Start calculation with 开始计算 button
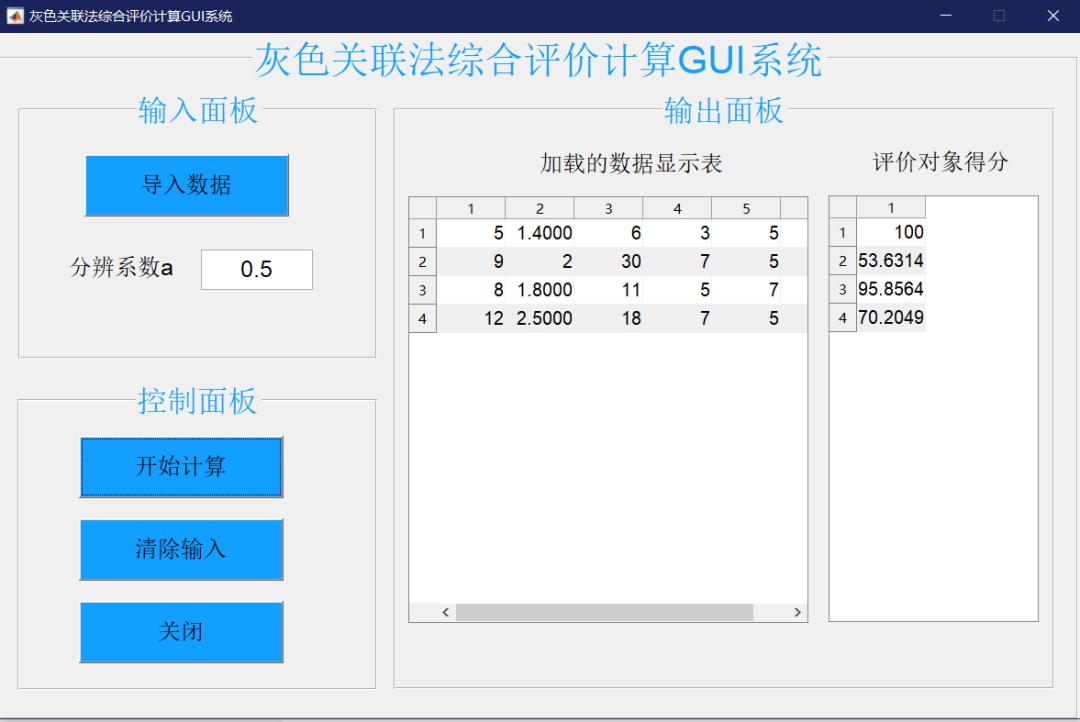 [x=181, y=467]
